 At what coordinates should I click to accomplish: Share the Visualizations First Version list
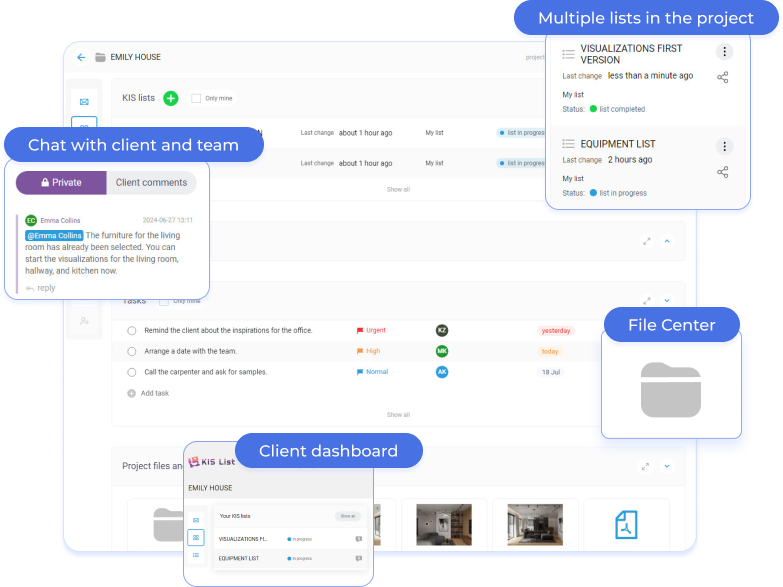point(723,78)
